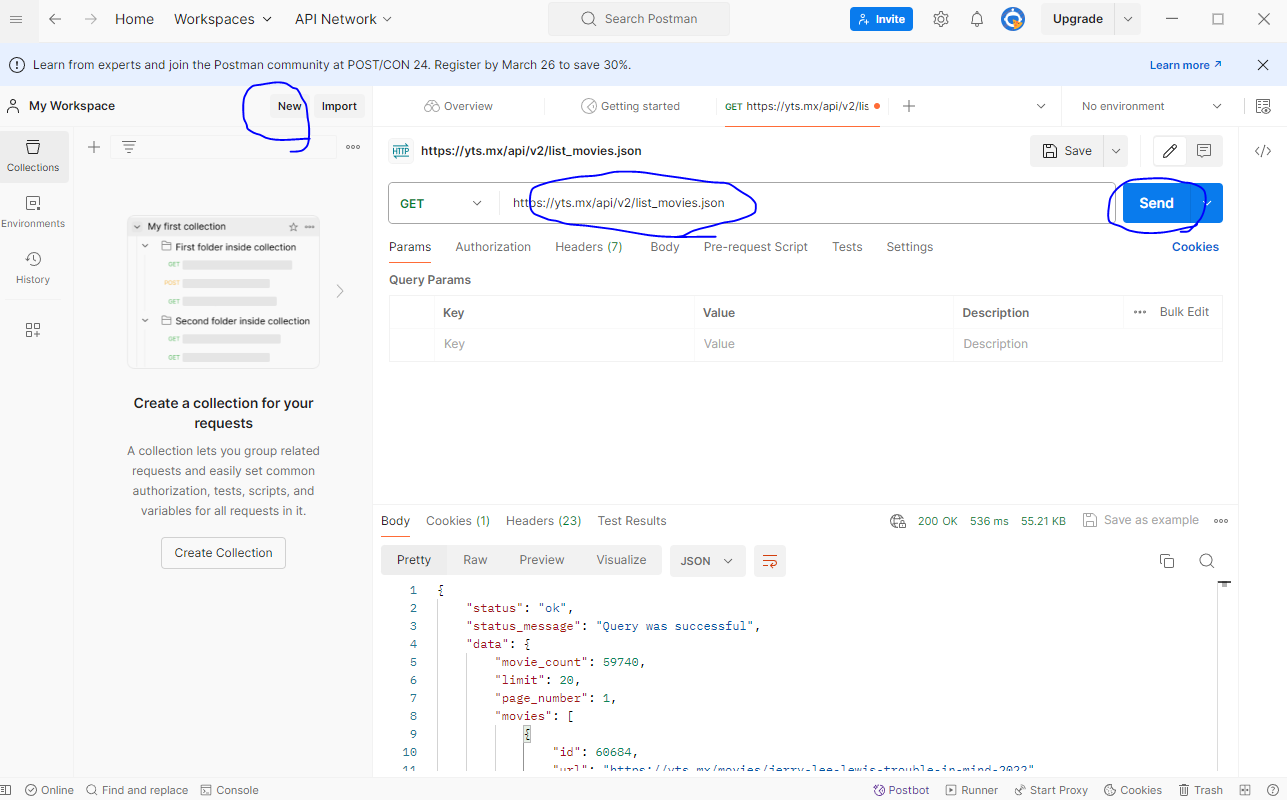
Task: Toggle the wrap lines icon in the response
Action: (770, 561)
